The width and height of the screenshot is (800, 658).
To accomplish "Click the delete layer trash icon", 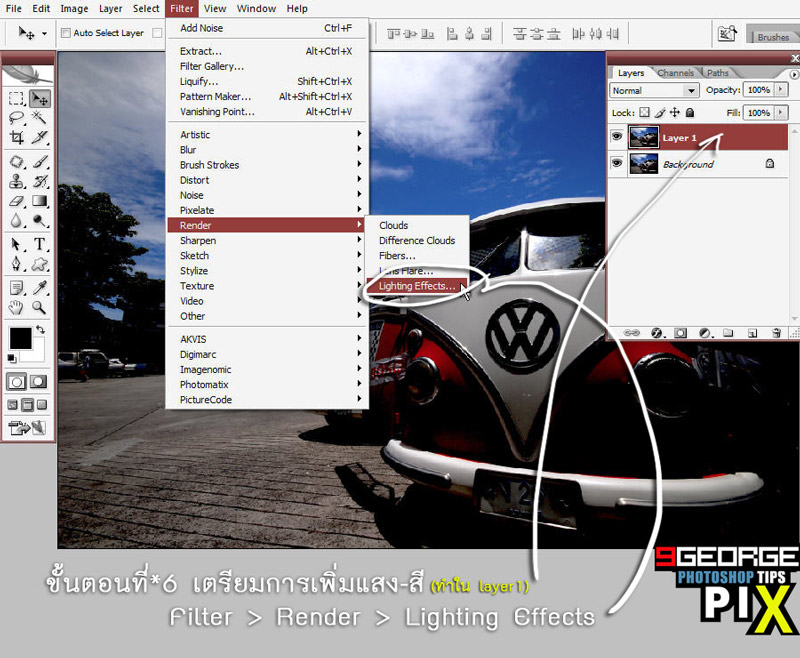I will click(x=776, y=334).
